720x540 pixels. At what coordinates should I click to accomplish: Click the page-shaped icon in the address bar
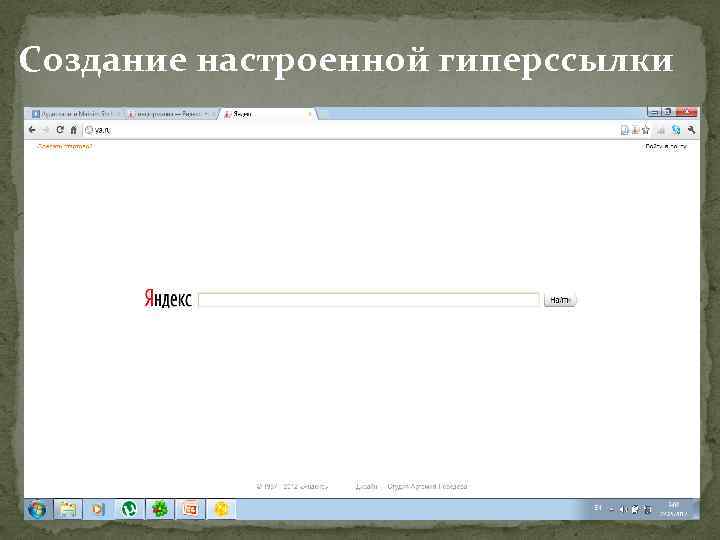(x=624, y=130)
